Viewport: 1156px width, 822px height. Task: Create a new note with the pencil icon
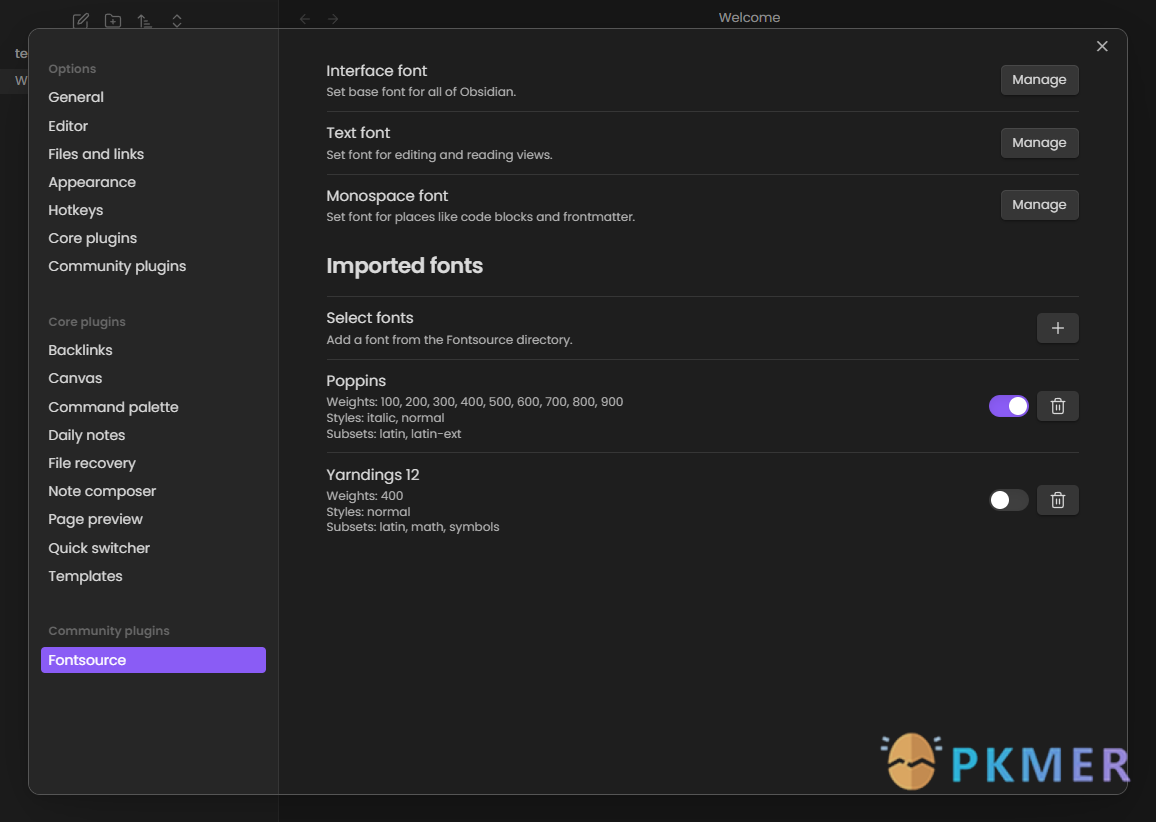pyautogui.click(x=81, y=21)
